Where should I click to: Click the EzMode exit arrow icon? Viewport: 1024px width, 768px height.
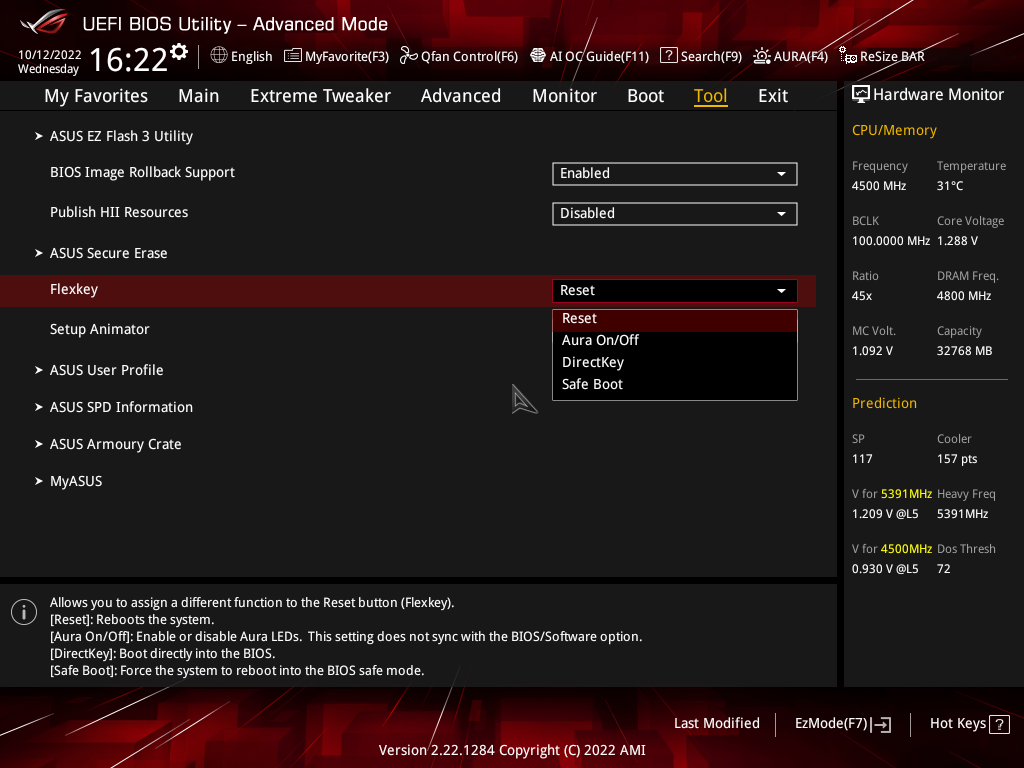coord(881,724)
